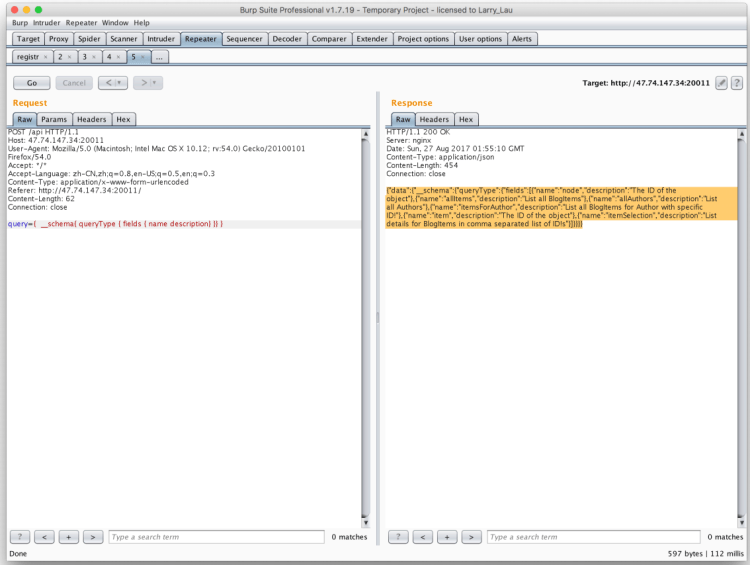Viewport: 750px width, 565px height.
Task: Switch to the Proxy tab
Action: 59,39
